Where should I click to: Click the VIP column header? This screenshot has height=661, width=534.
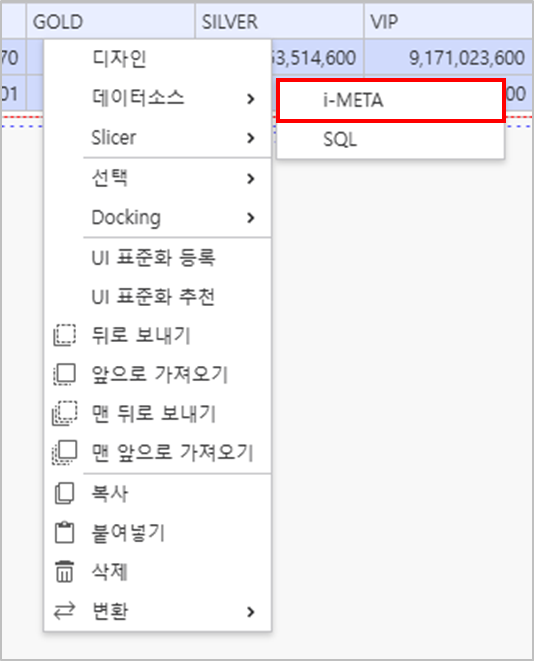(448, 21)
